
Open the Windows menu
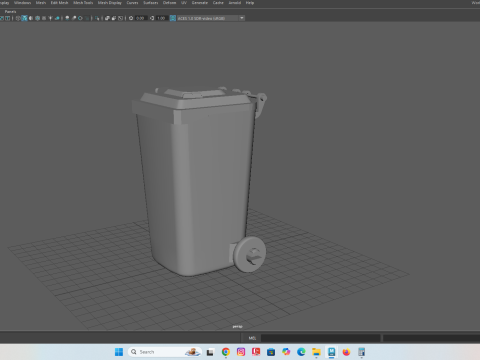tap(22, 3)
